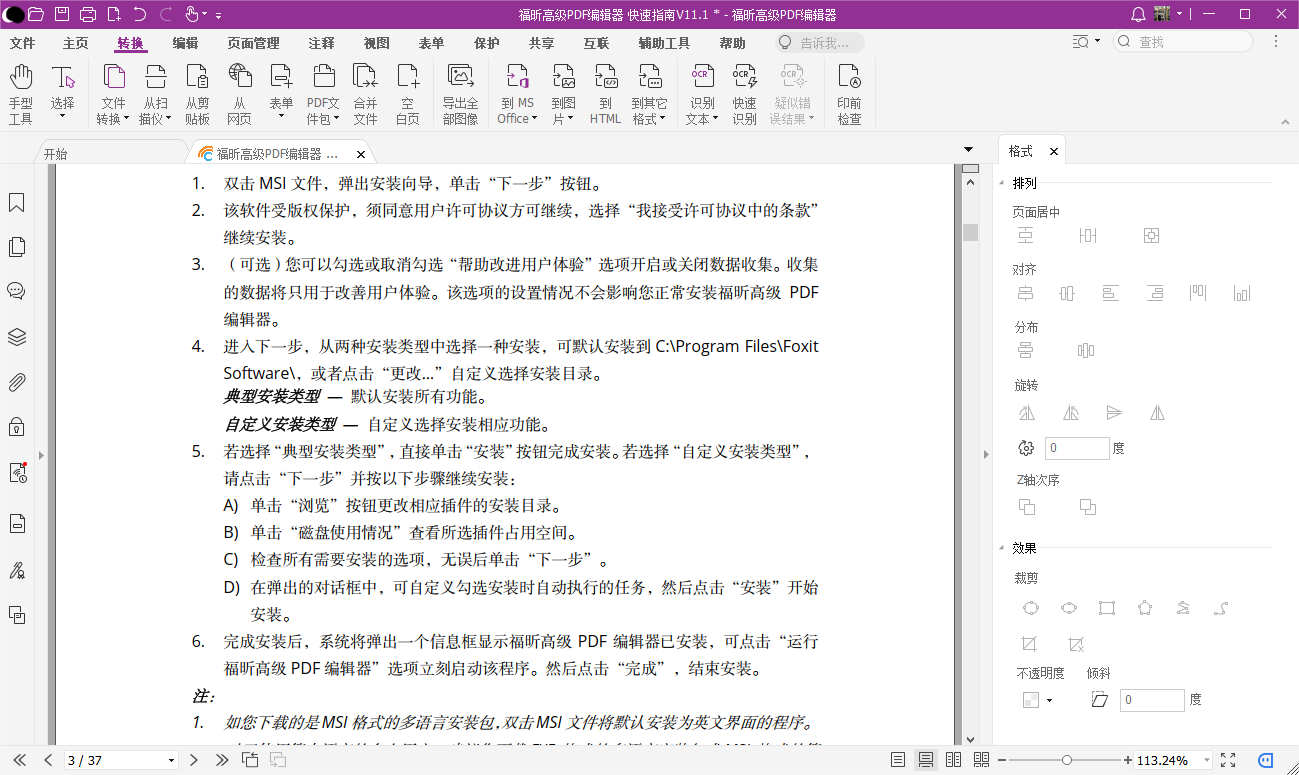Click the blue chat assistant icon
Screen dimensions: 1299x775
point(1267,760)
